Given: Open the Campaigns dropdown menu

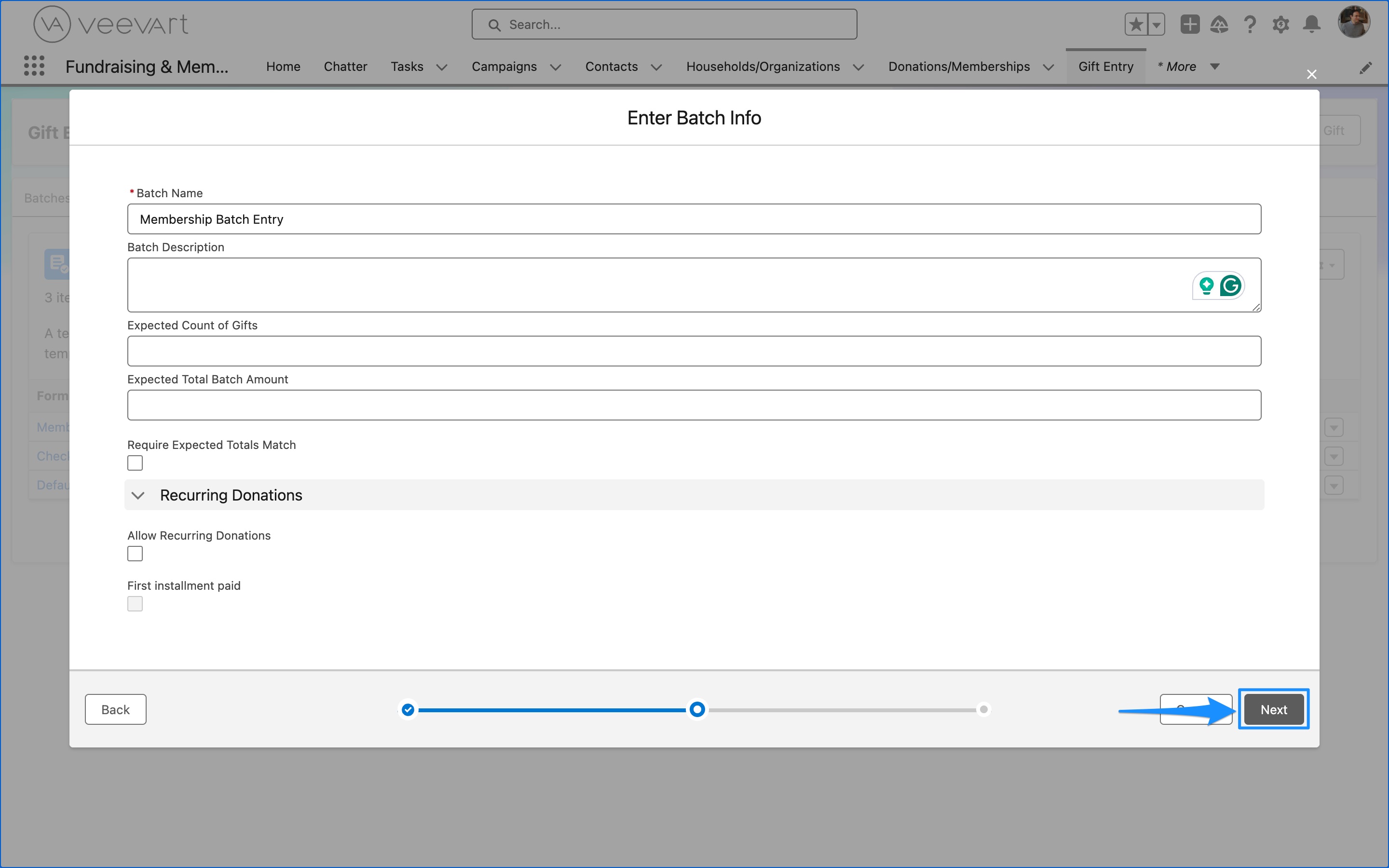Looking at the screenshot, I should tap(555, 67).
